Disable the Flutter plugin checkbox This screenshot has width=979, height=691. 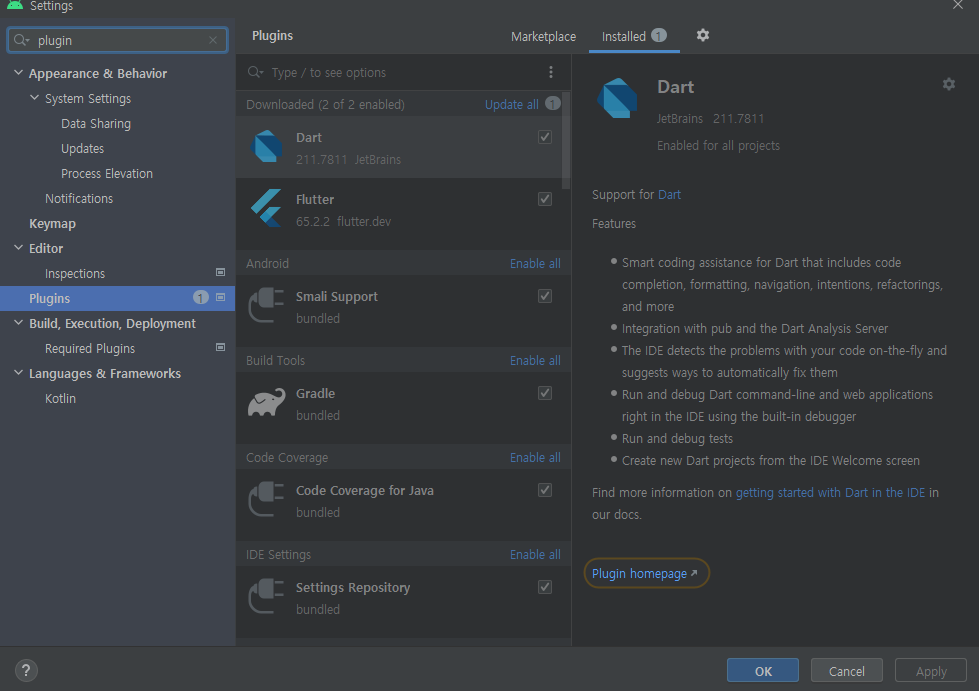tap(545, 198)
